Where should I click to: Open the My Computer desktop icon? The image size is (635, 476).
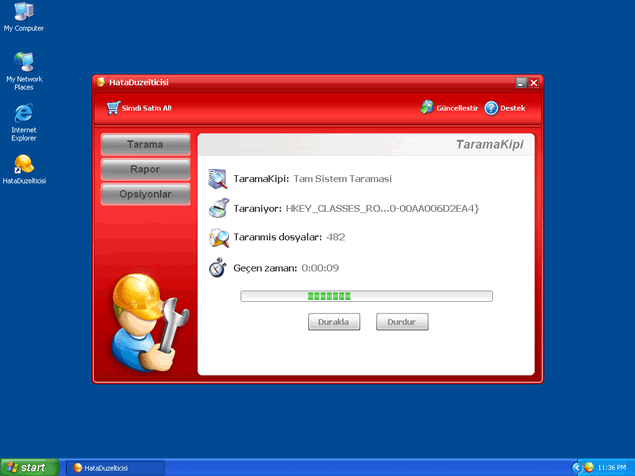[x=23, y=13]
